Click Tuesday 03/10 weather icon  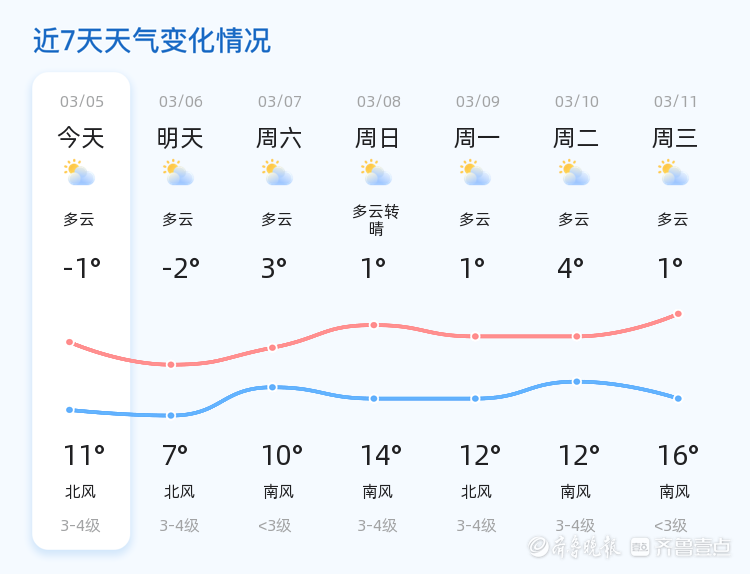click(575, 173)
